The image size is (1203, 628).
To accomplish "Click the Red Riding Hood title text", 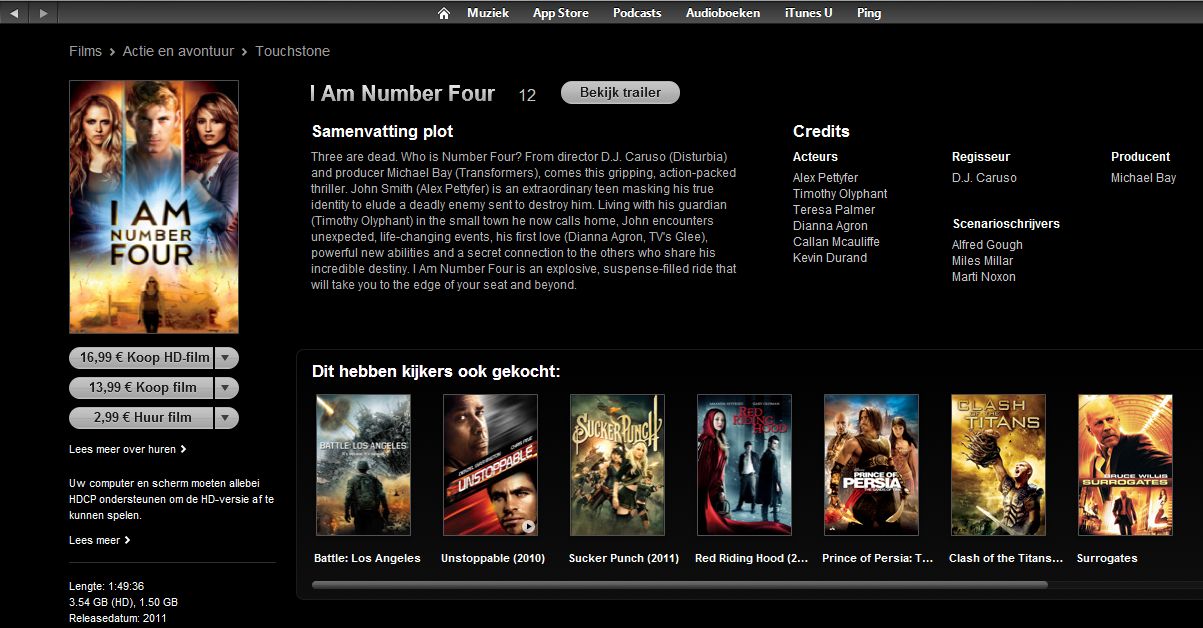I will point(752,558).
